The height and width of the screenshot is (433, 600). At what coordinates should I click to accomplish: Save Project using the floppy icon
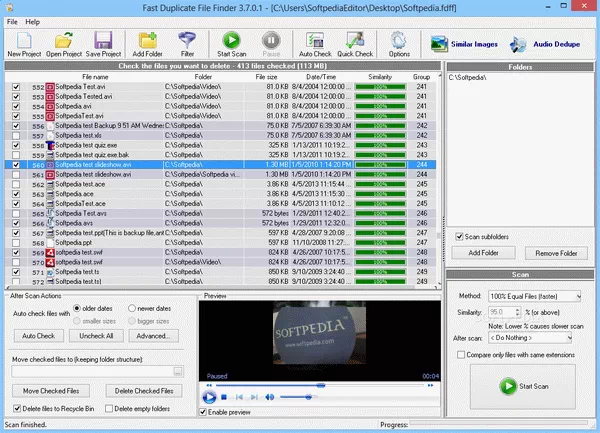[103, 44]
